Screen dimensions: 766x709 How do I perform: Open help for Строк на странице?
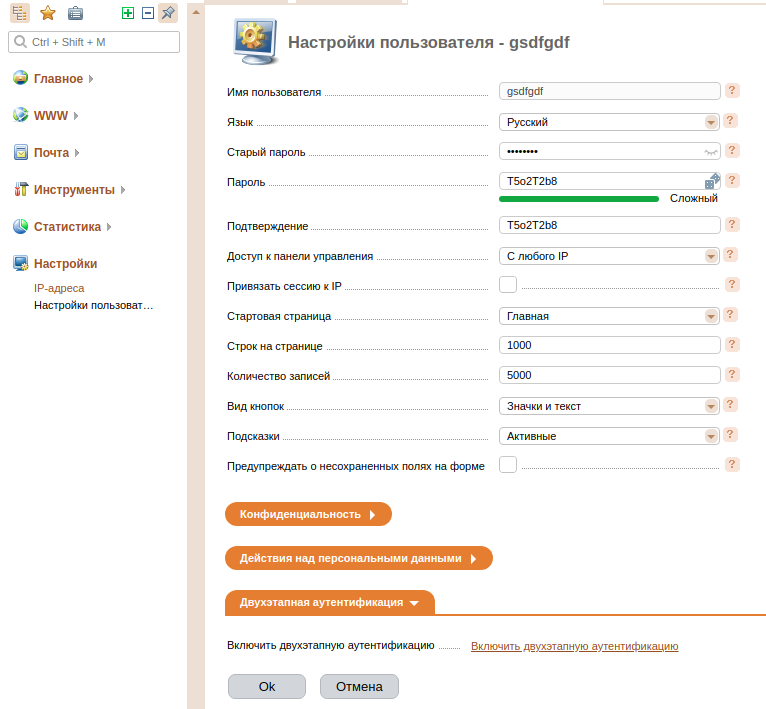(x=732, y=344)
